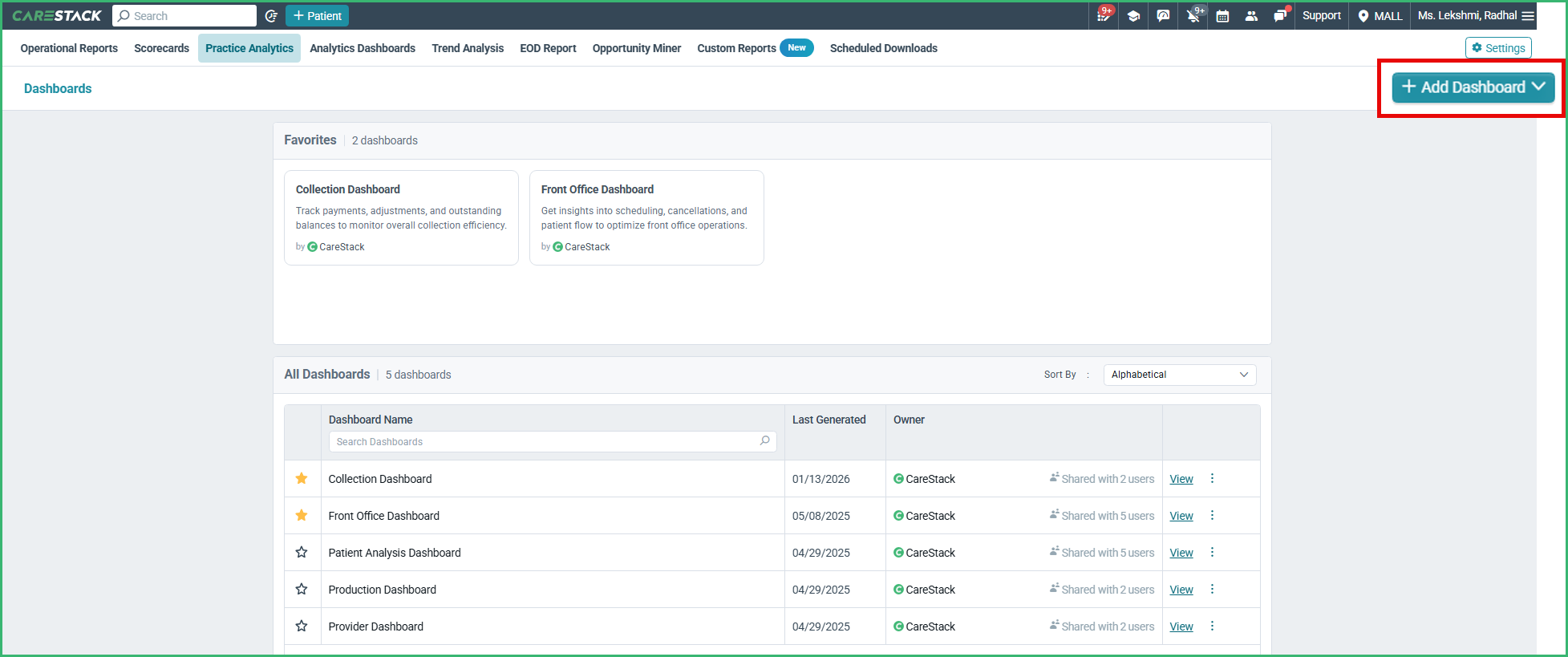Screen dimensions: 1568x657
Task: Click the Support link in top bar
Action: click(x=1322, y=16)
